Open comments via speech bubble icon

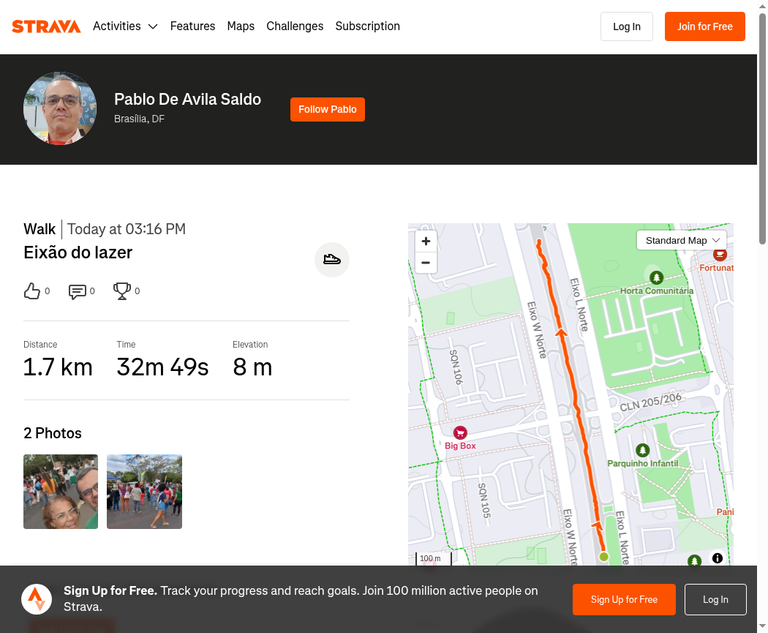(x=77, y=292)
